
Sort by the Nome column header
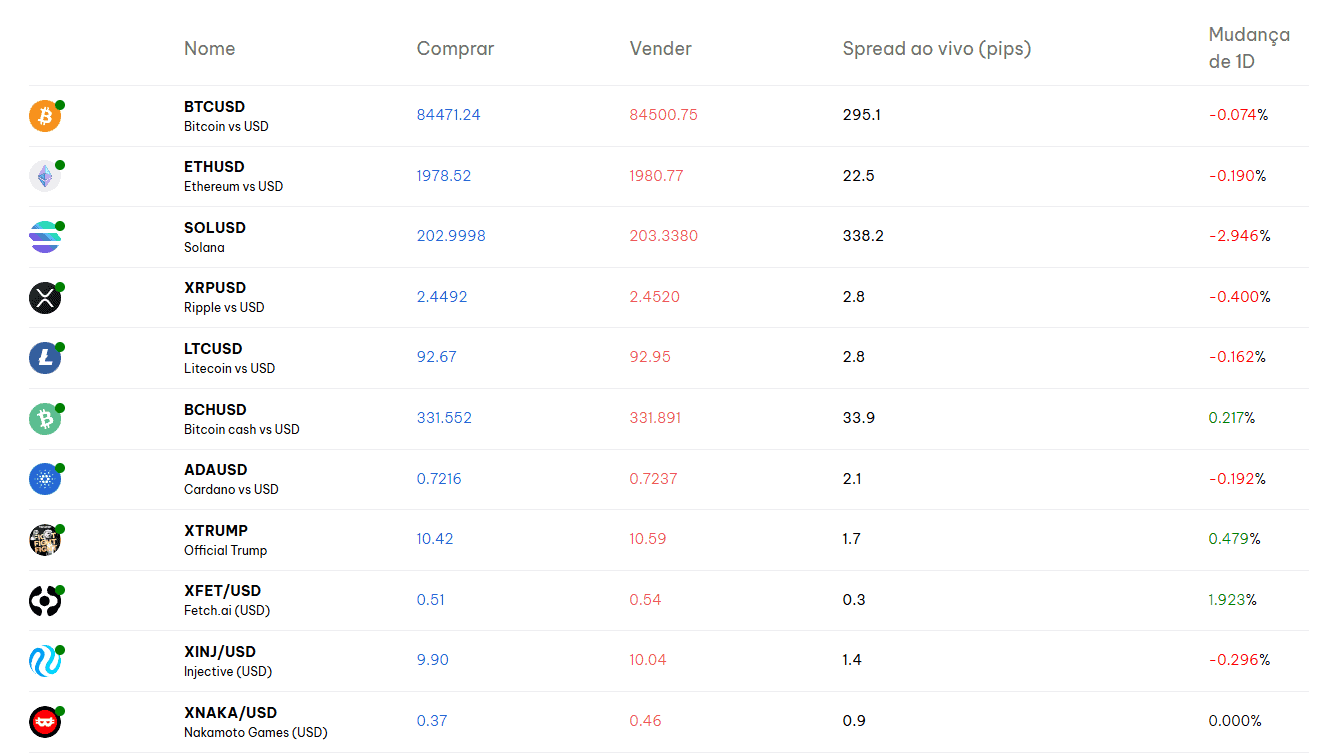pos(209,48)
